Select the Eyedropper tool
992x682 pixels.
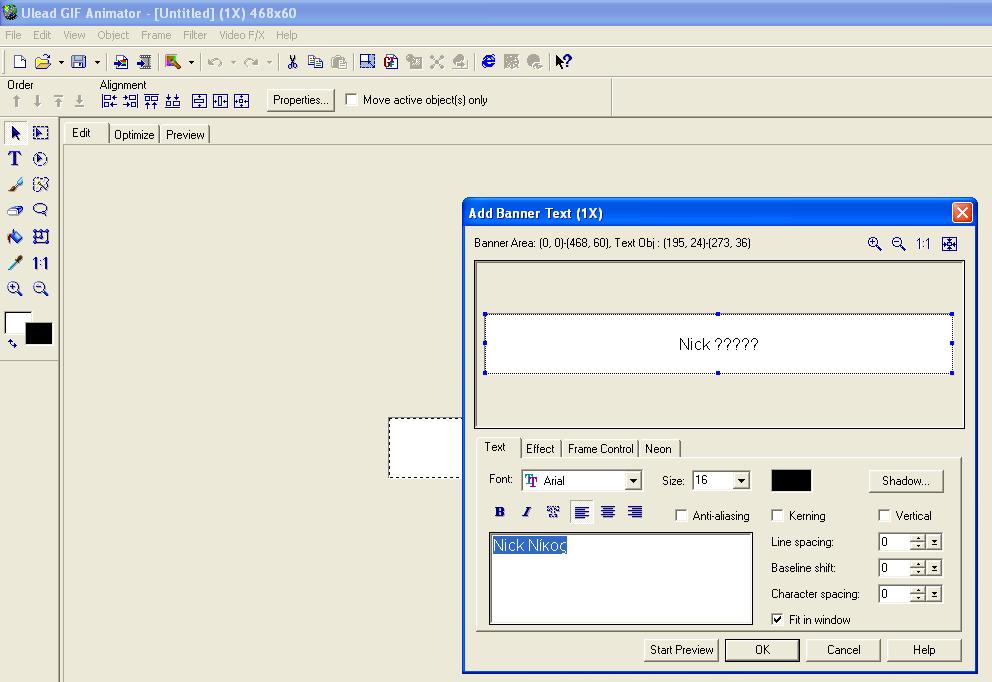click(x=15, y=263)
